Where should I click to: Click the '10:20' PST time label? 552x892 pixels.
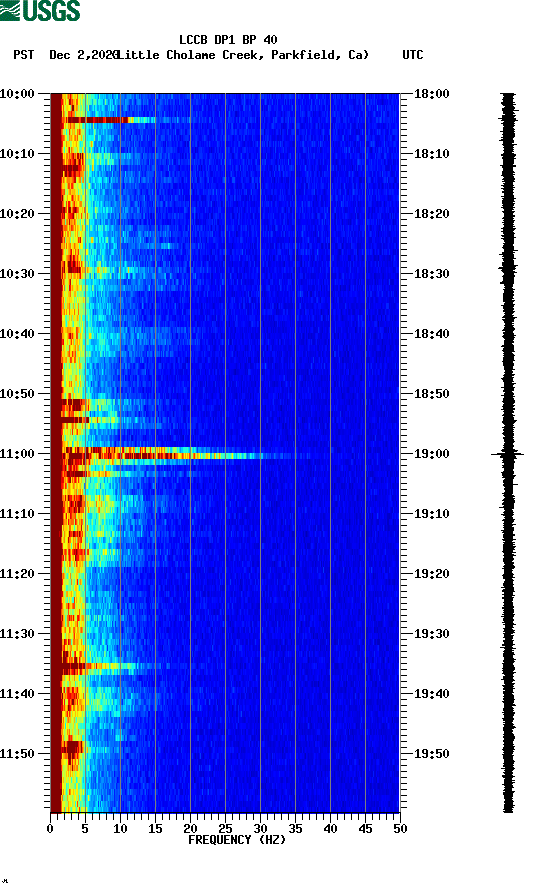coord(17,213)
